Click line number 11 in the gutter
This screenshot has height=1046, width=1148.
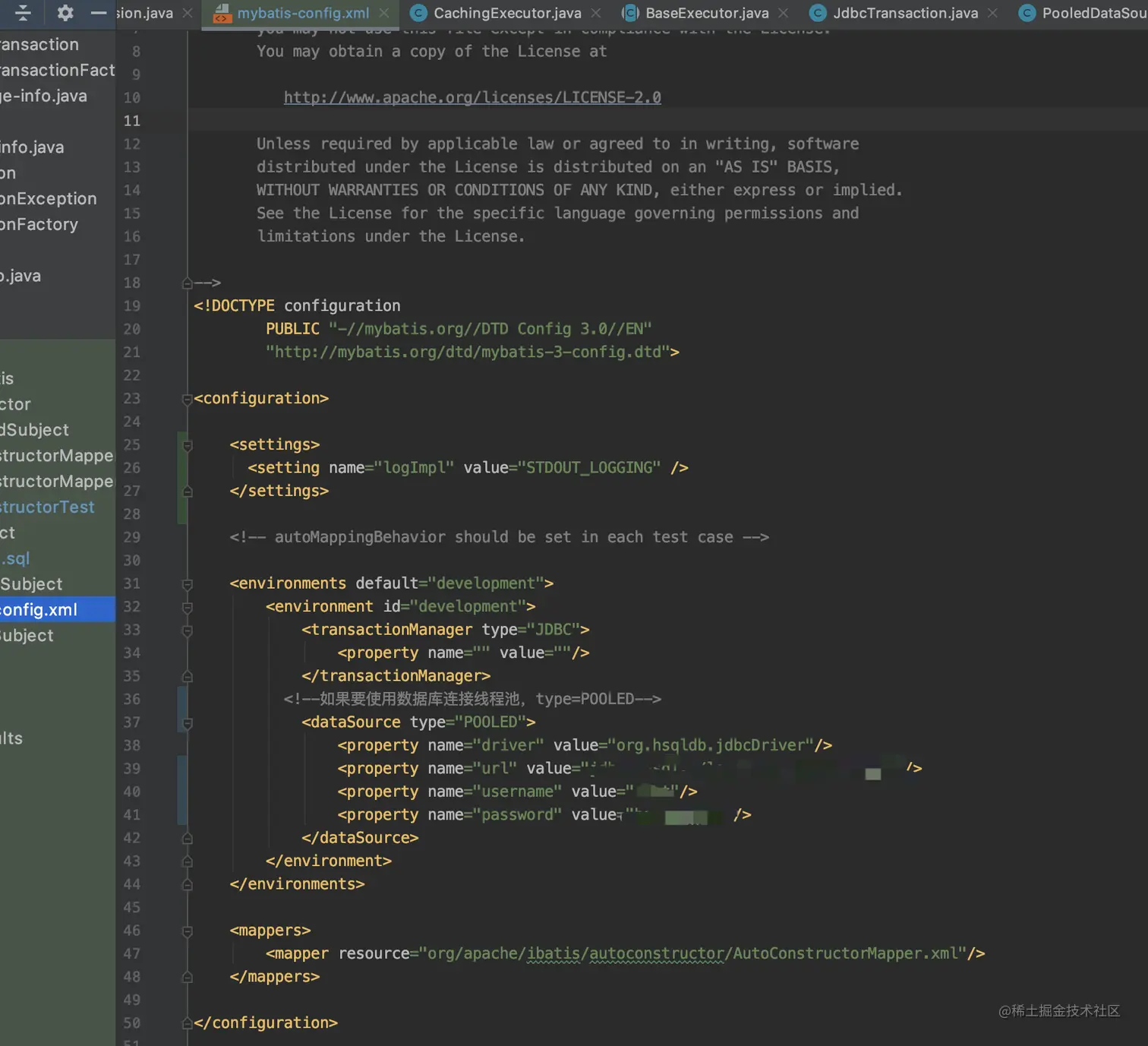[x=132, y=121]
